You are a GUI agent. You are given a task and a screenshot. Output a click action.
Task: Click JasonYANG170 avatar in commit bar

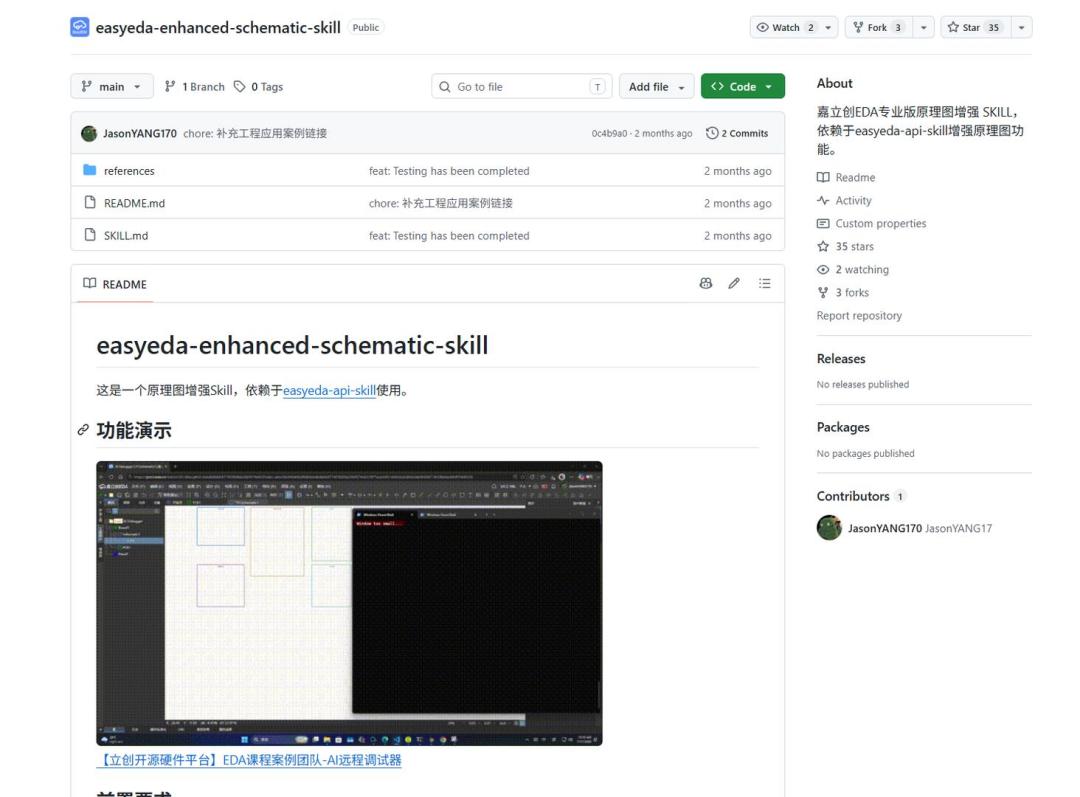coord(89,133)
